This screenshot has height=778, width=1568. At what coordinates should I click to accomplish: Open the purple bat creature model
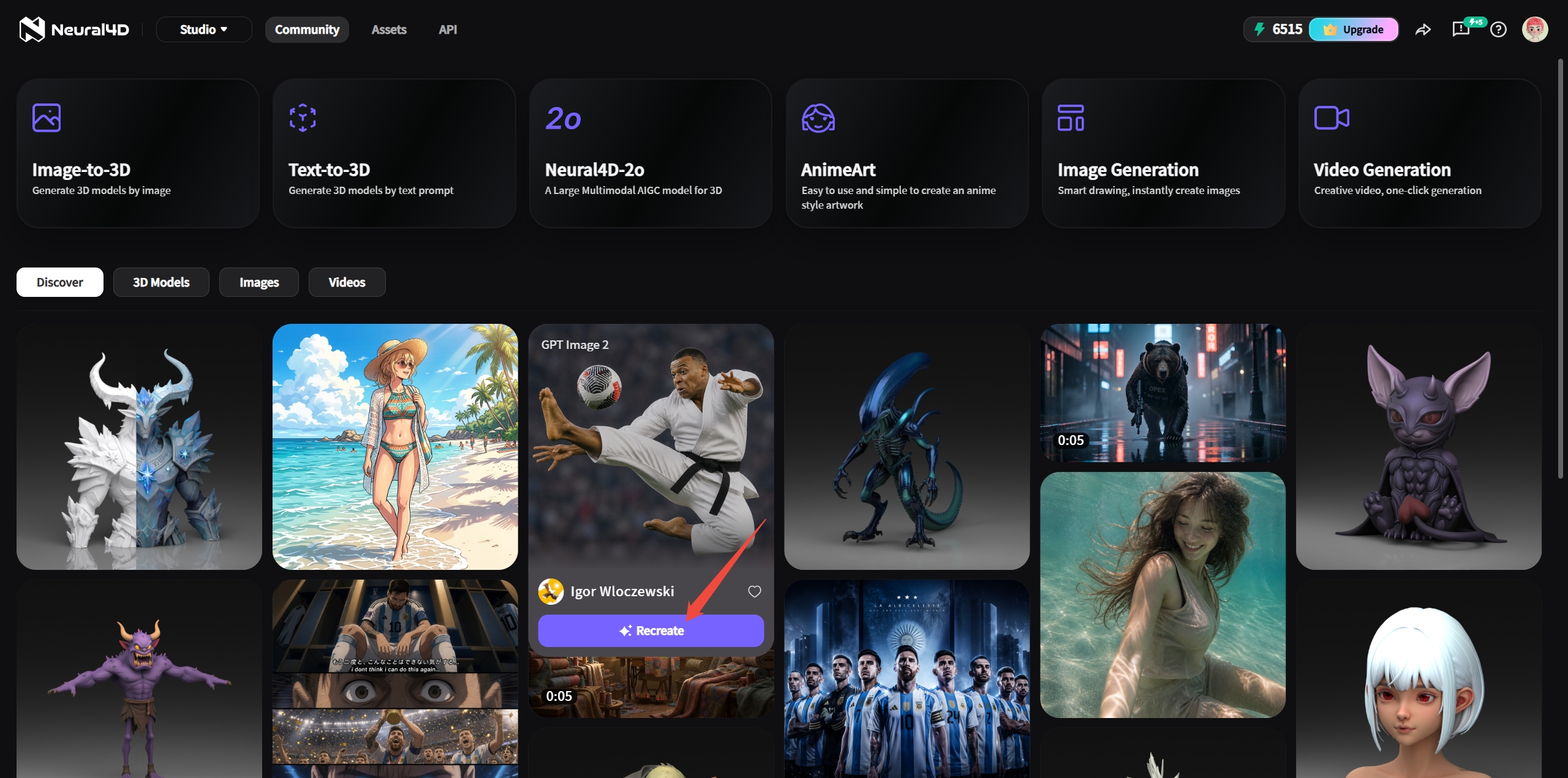[1419, 447]
